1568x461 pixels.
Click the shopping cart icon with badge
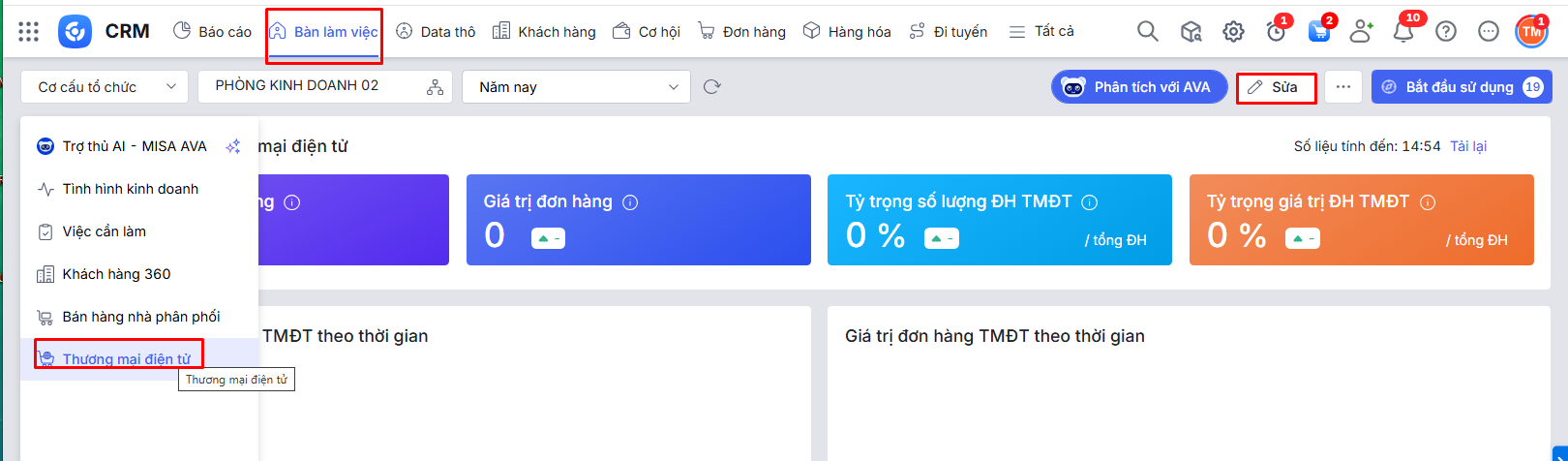[x=1318, y=32]
